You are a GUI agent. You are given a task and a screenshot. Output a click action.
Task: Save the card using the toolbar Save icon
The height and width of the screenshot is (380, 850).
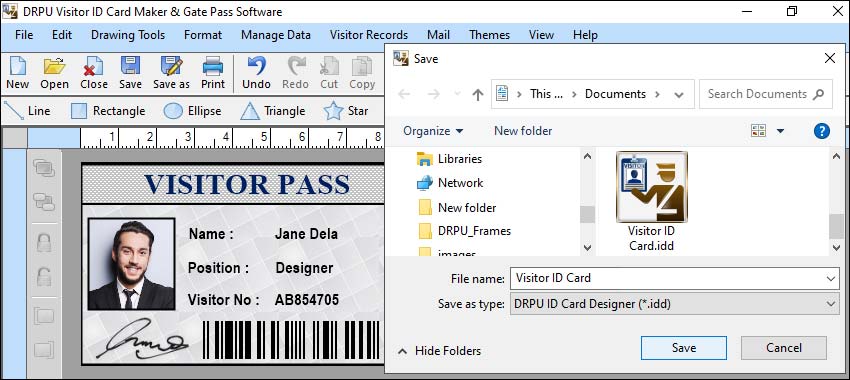[x=130, y=73]
